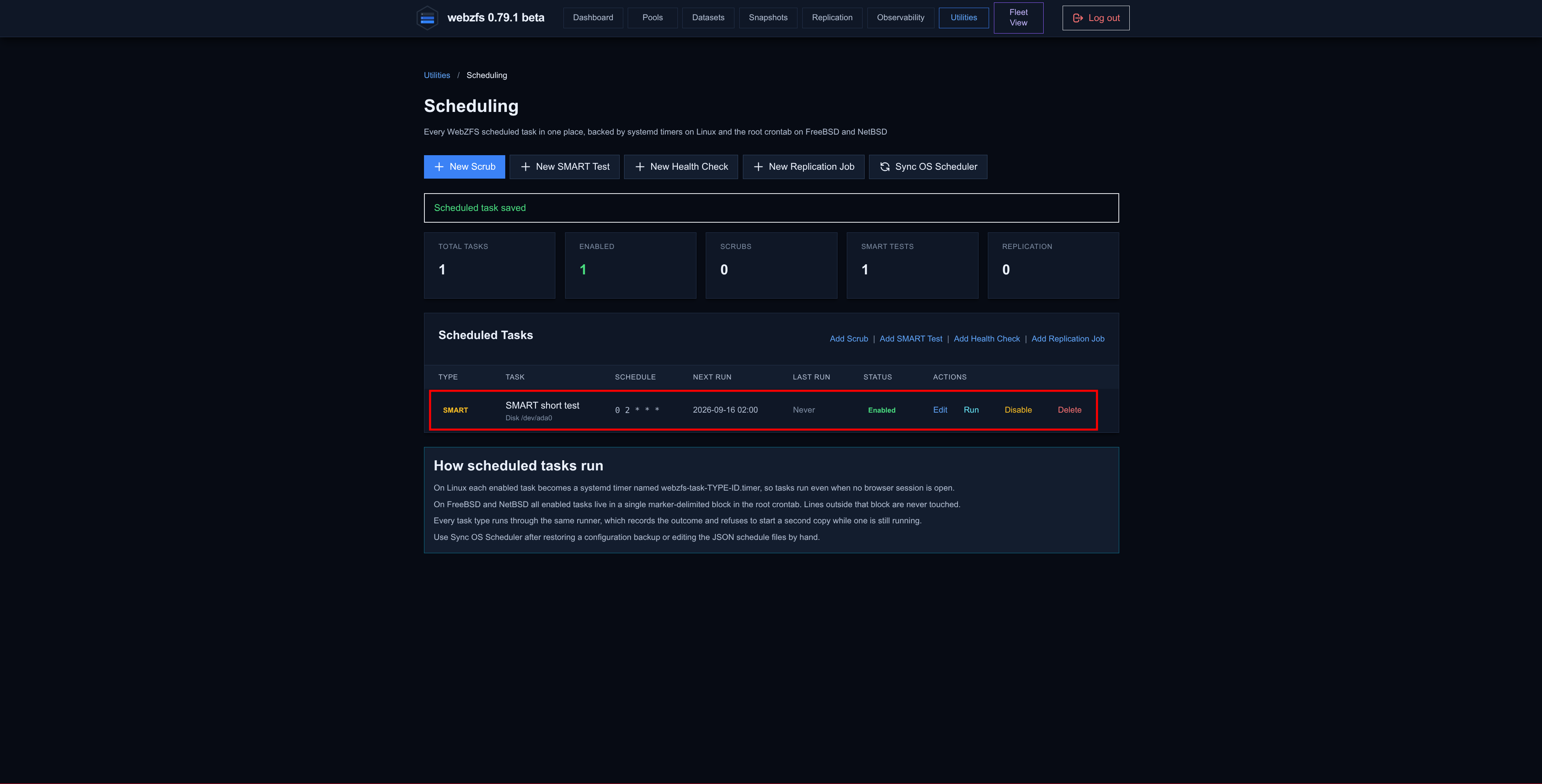Click the webzfs hexagon logo icon
The image size is (1542, 784).
(x=427, y=18)
